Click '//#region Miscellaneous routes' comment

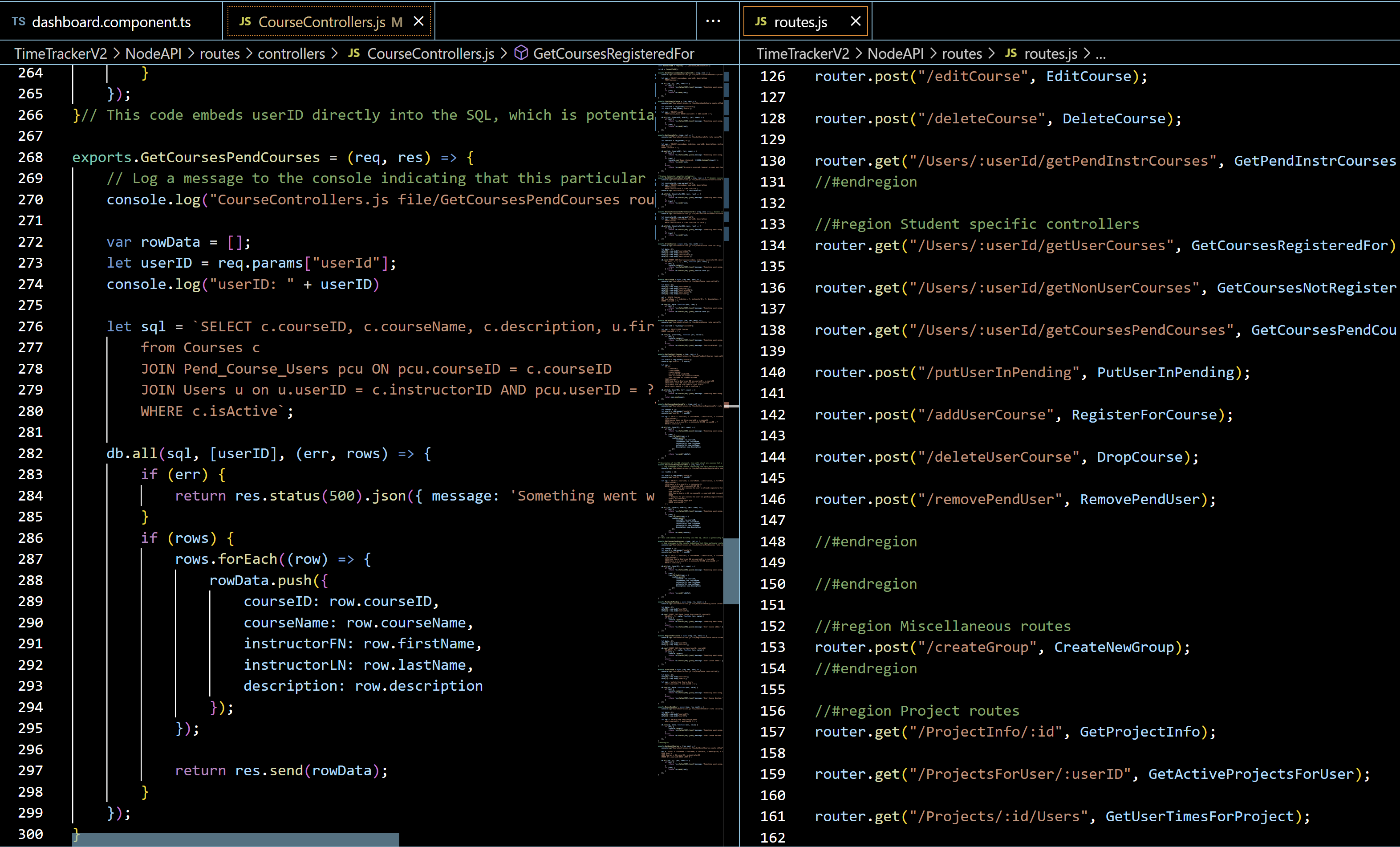[x=943, y=627]
